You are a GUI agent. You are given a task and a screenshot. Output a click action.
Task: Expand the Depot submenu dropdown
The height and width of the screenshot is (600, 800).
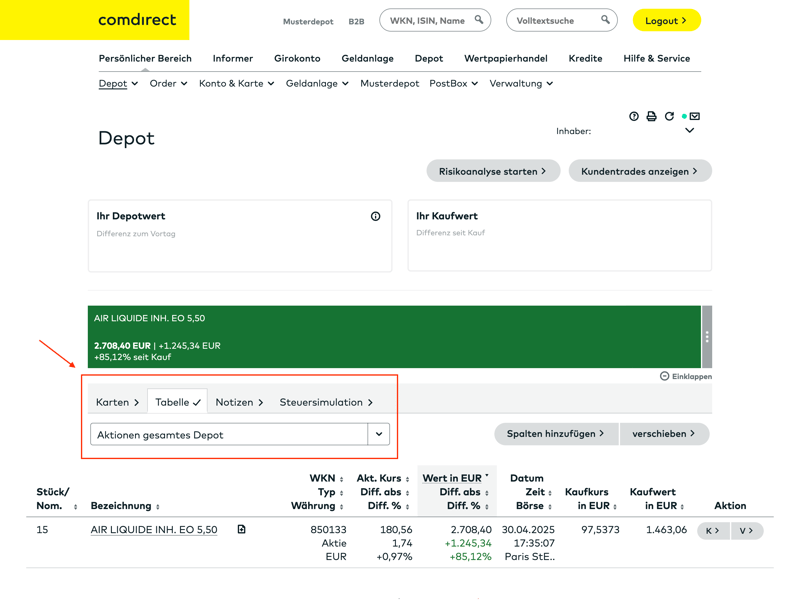[135, 84]
